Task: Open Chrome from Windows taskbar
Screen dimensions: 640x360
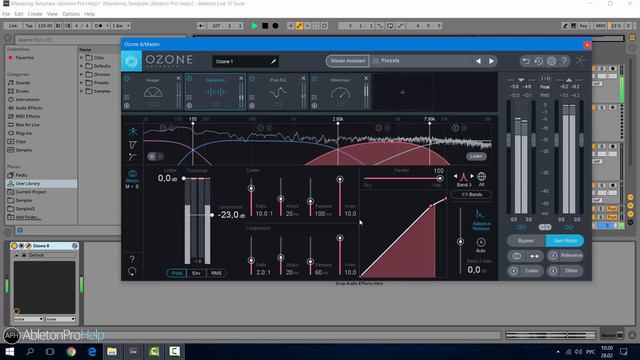Action: [71, 352]
